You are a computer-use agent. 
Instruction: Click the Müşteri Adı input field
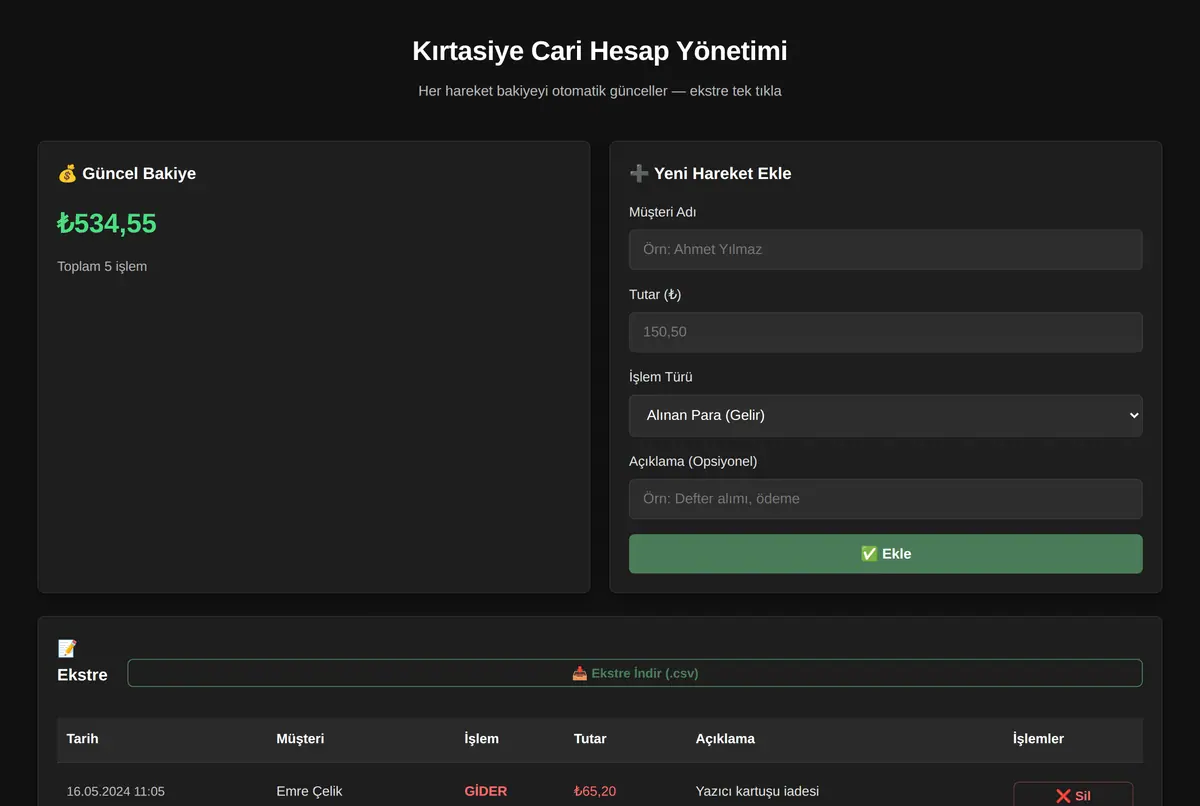pos(885,249)
